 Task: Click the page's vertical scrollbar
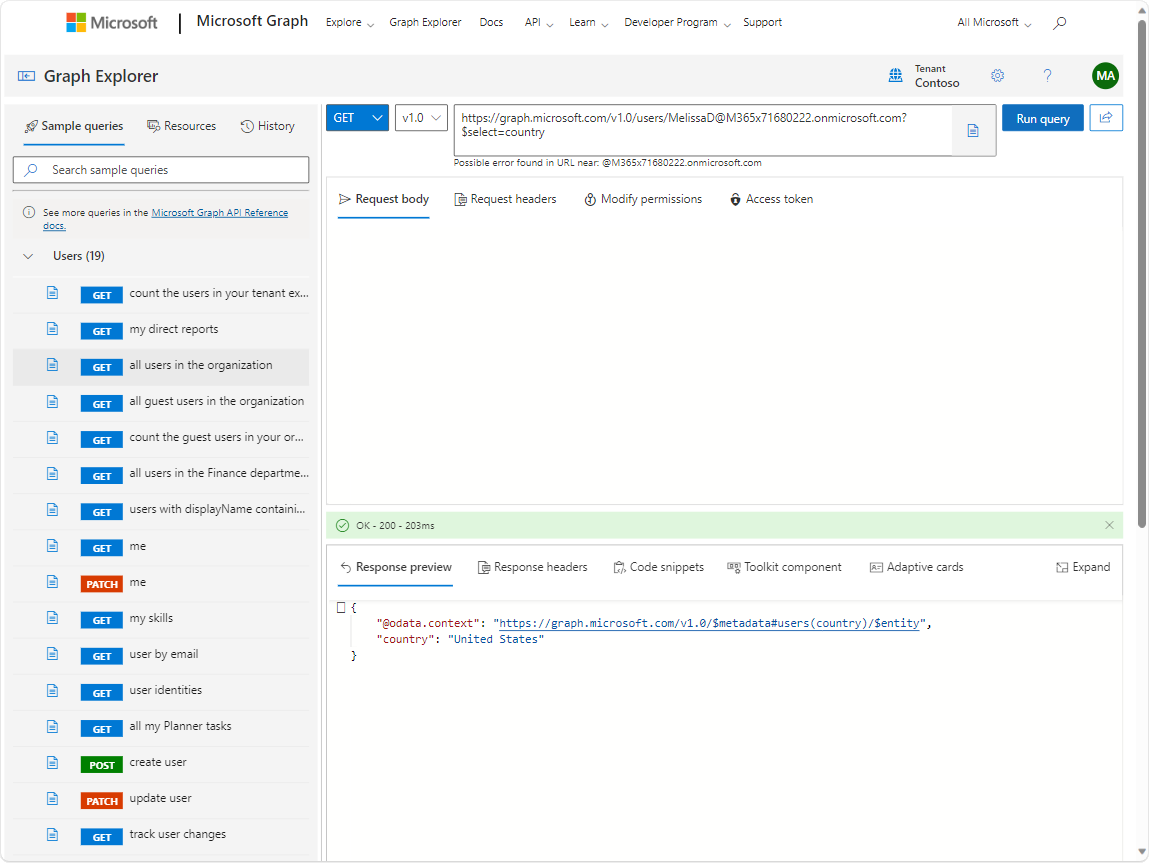pos(1142,273)
